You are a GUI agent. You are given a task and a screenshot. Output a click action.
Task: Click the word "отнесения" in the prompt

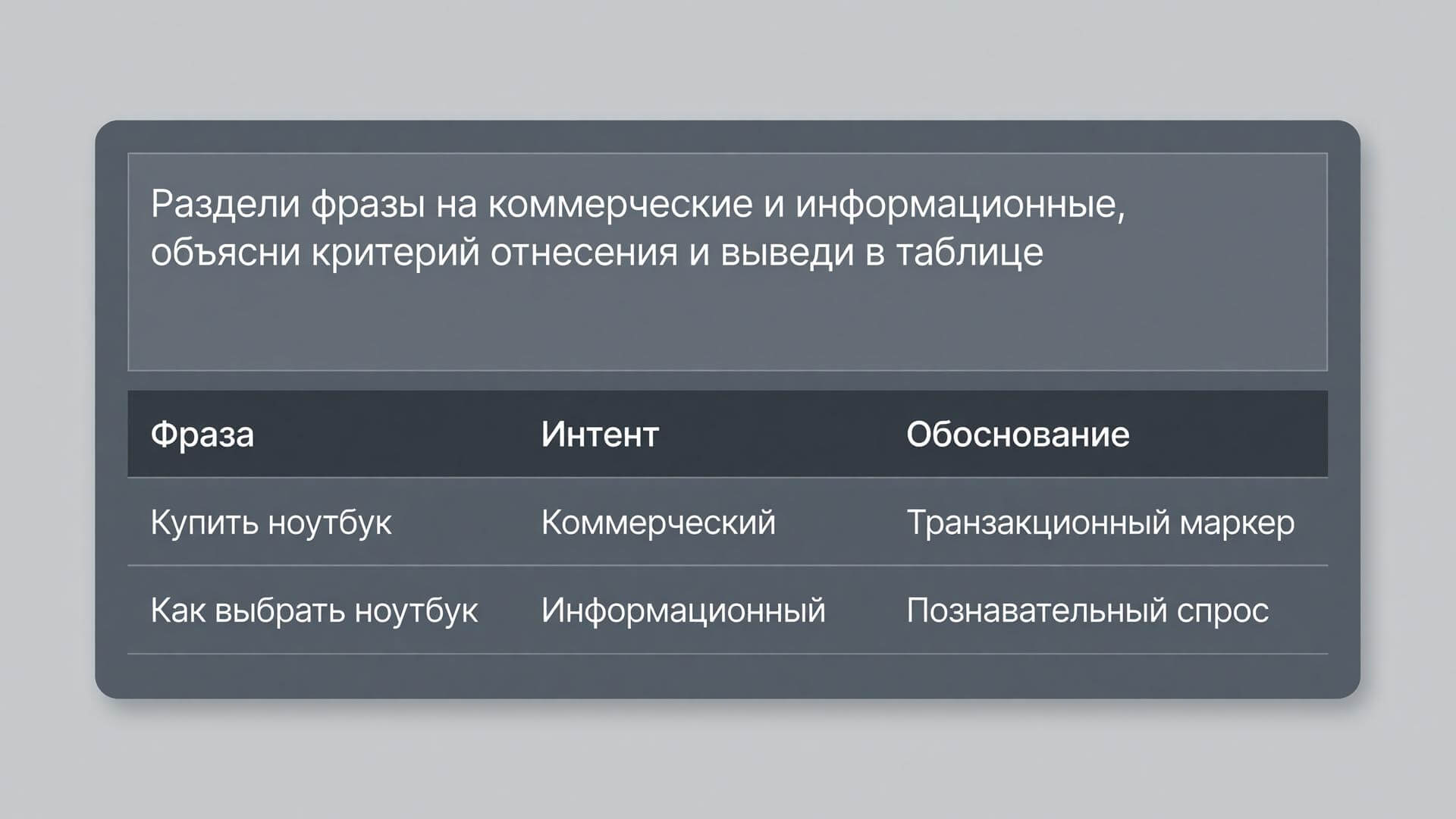(x=584, y=253)
